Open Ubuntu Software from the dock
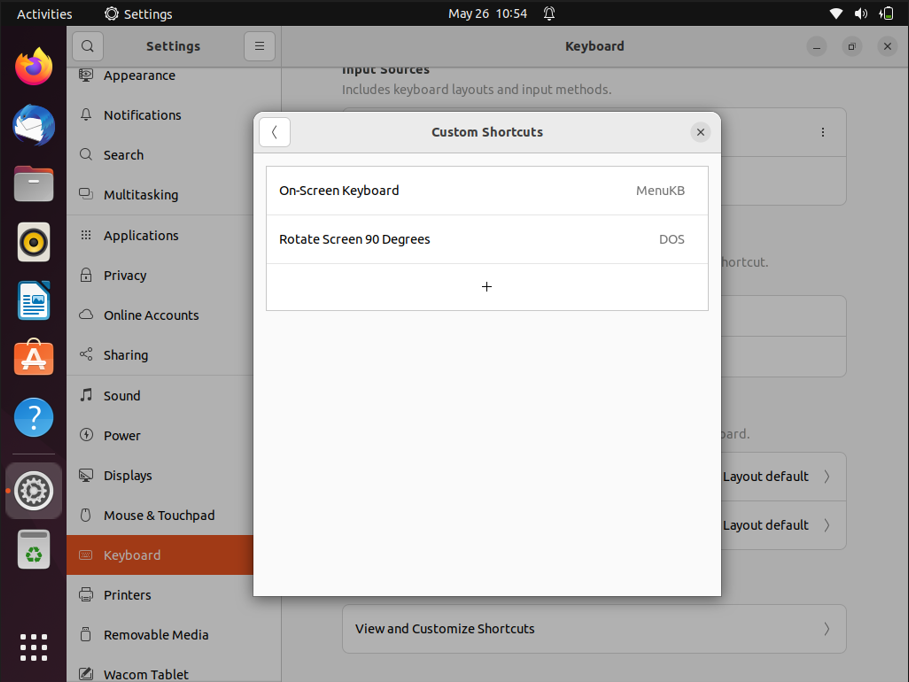Viewport: 909px width, 682px height. pyautogui.click(x=34, y=358)
